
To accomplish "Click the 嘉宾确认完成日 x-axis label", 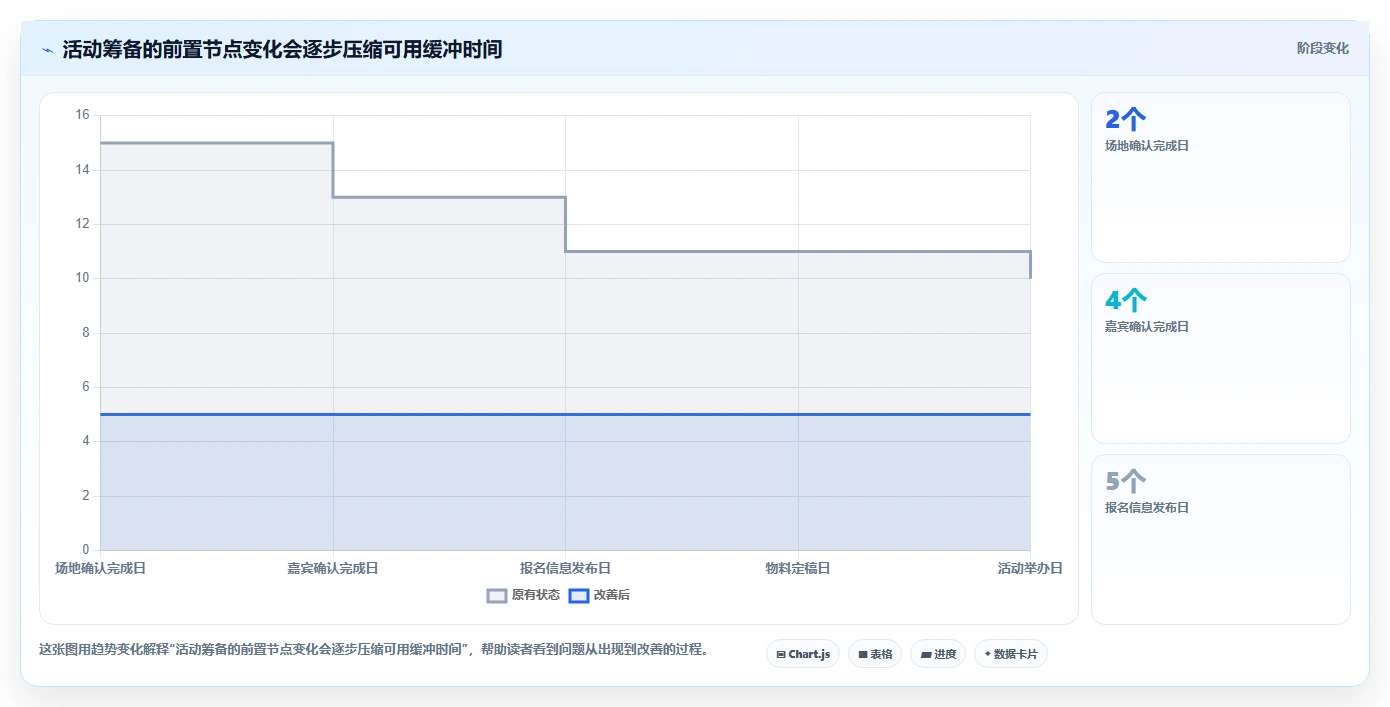I will (x=333, y=568).
